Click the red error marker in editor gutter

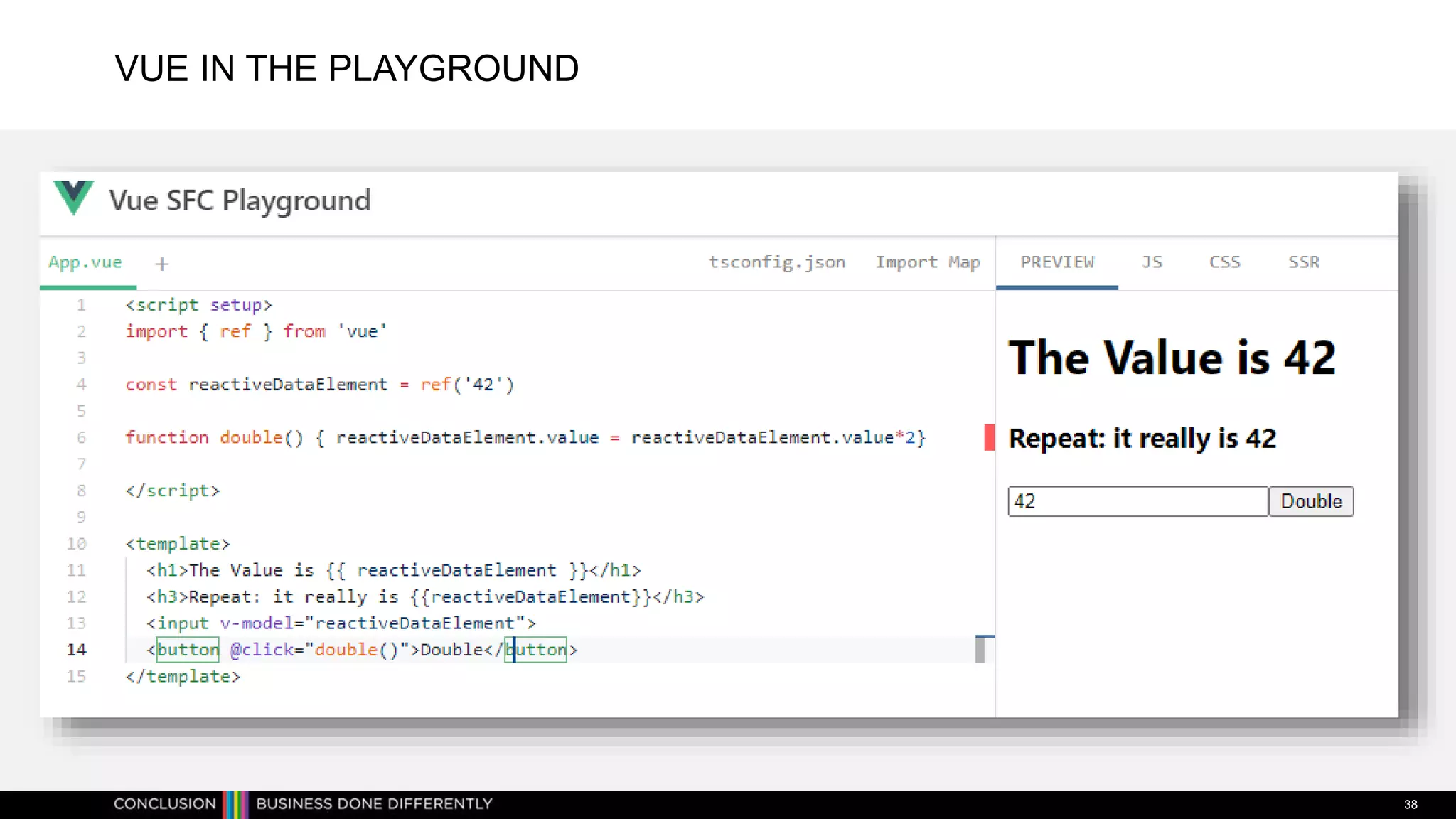tap(989, 437)
